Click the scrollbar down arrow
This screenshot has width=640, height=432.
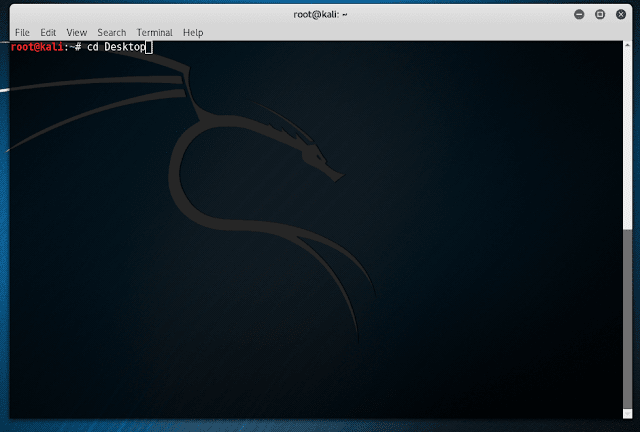pos(627,414)
